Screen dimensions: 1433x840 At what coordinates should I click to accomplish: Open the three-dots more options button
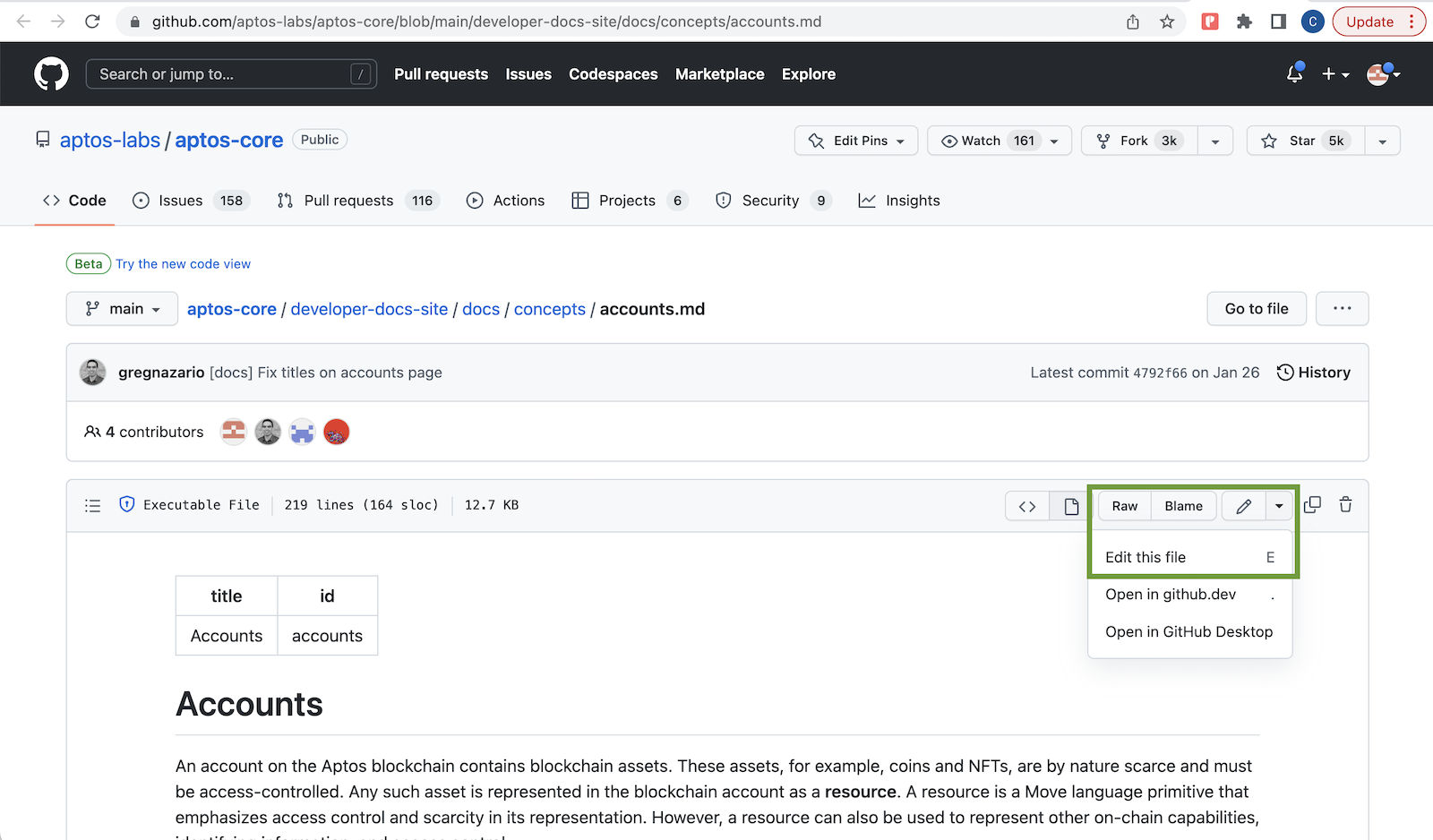[x=1342, y=309]
